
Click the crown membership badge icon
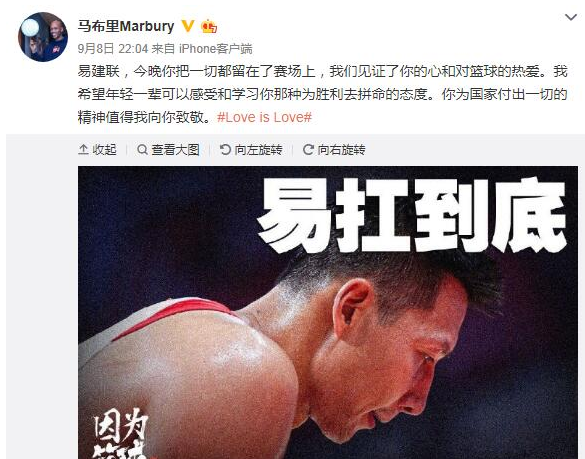[x=209, y=26]
